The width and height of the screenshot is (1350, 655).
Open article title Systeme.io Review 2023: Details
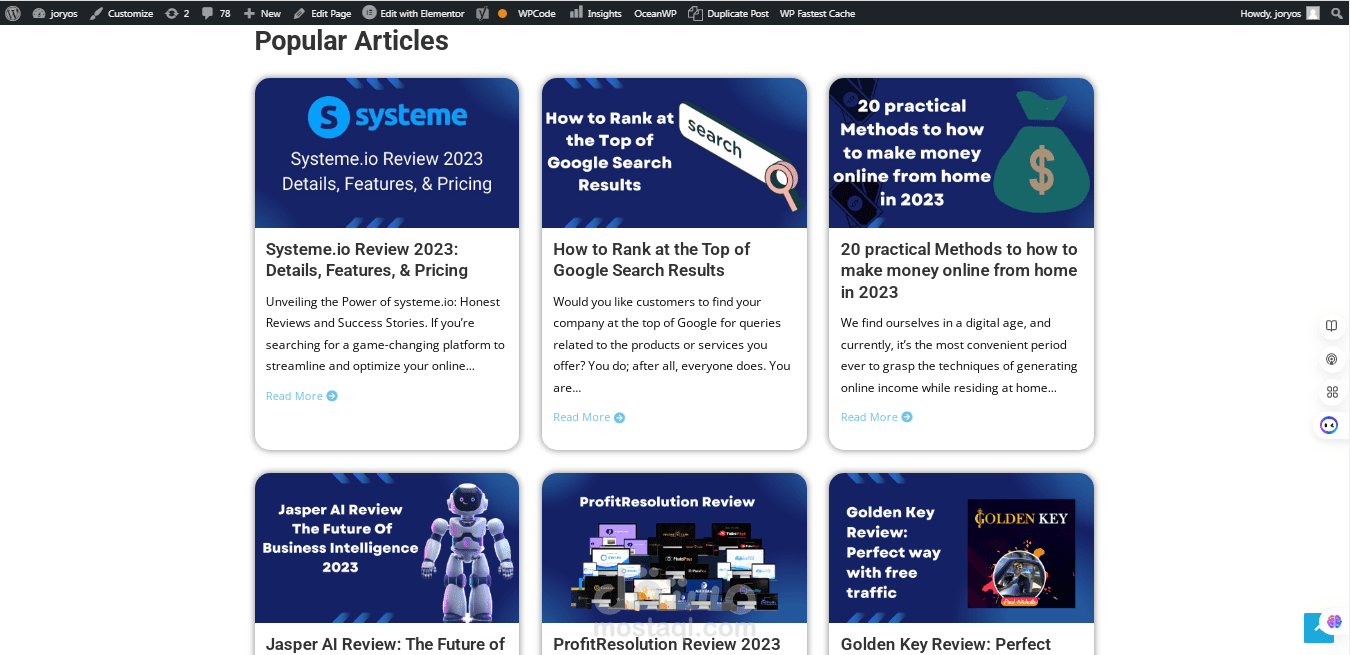click(367, 260)
